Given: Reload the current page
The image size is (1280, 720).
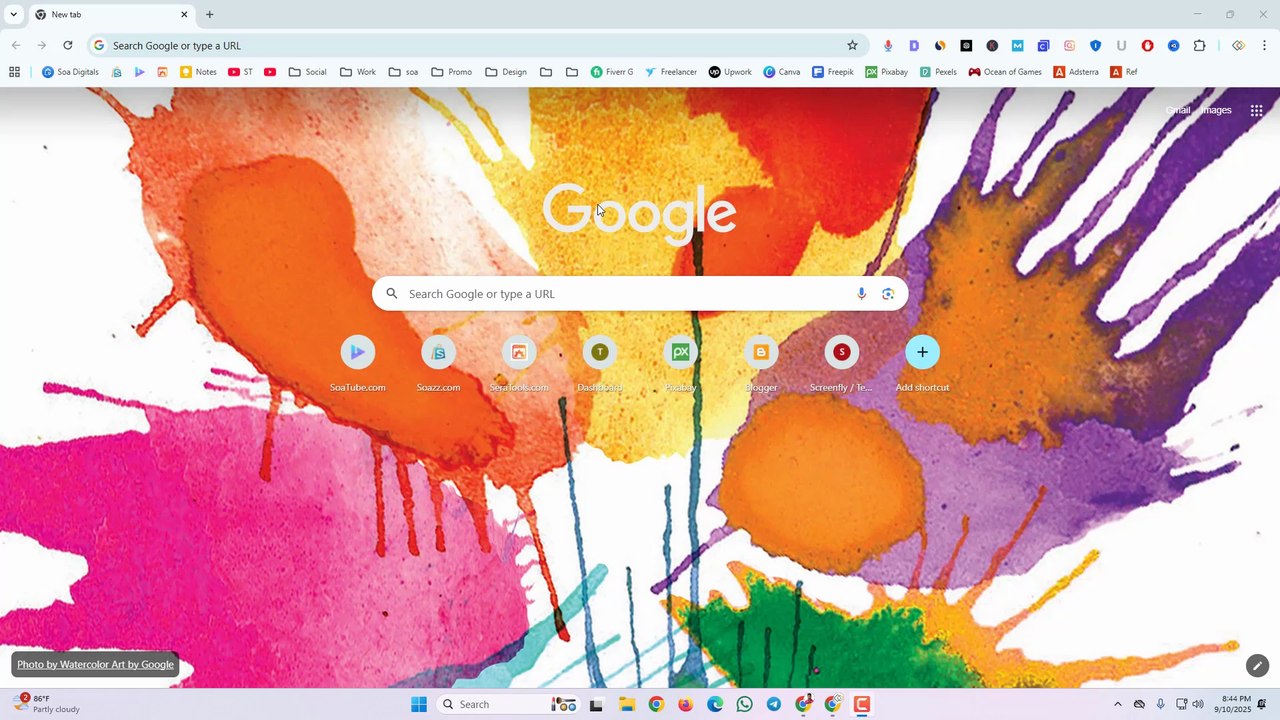Looking at the screenshot, I should (x=68, y=45).
